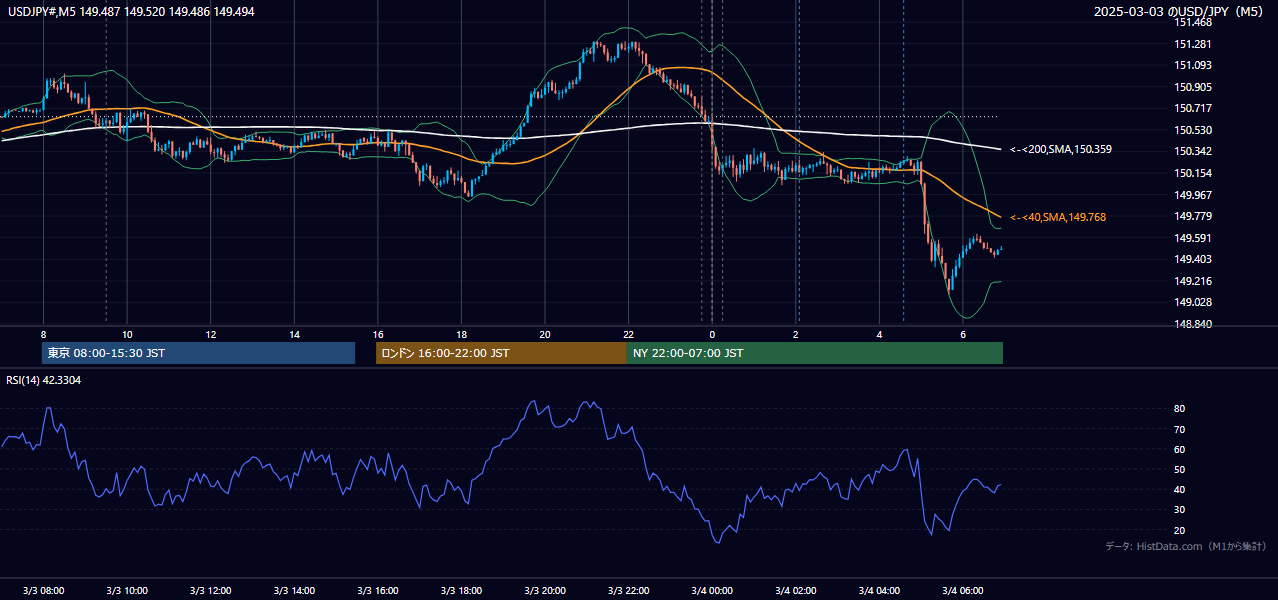Click the RSI 30 level label
This screenshot has width=1278, height=600.
(1180, 510)
